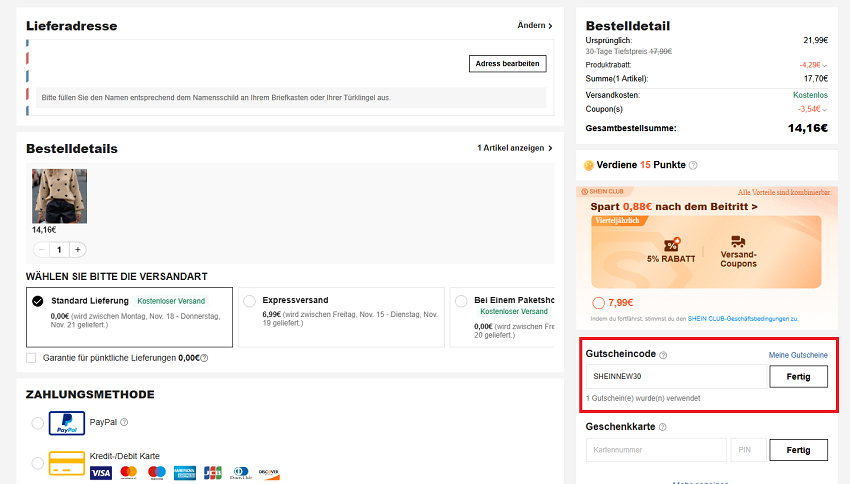Open the Meine Gutscheine link
850x484 pixels.
tap(797, 355)
